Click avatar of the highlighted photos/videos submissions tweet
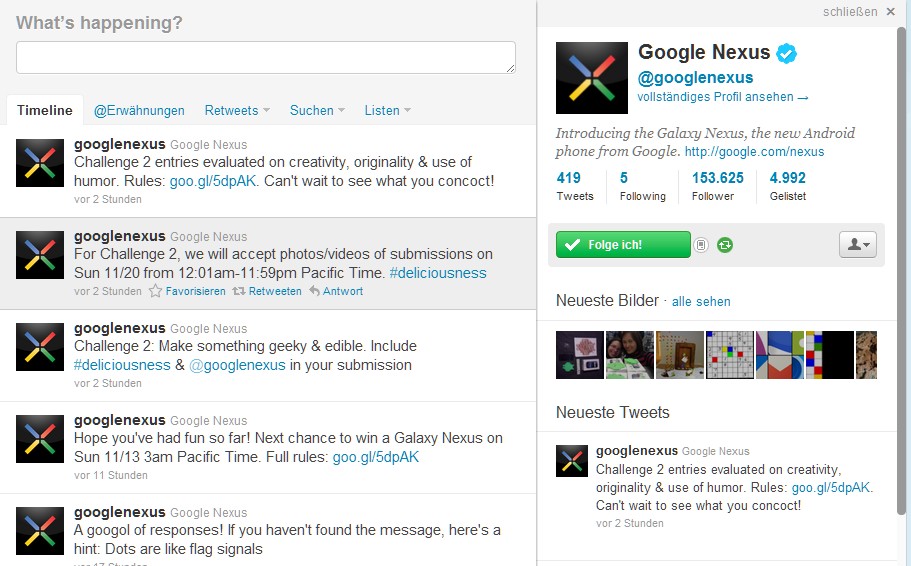This screenshot has height=566, width=911. [40, 255]
